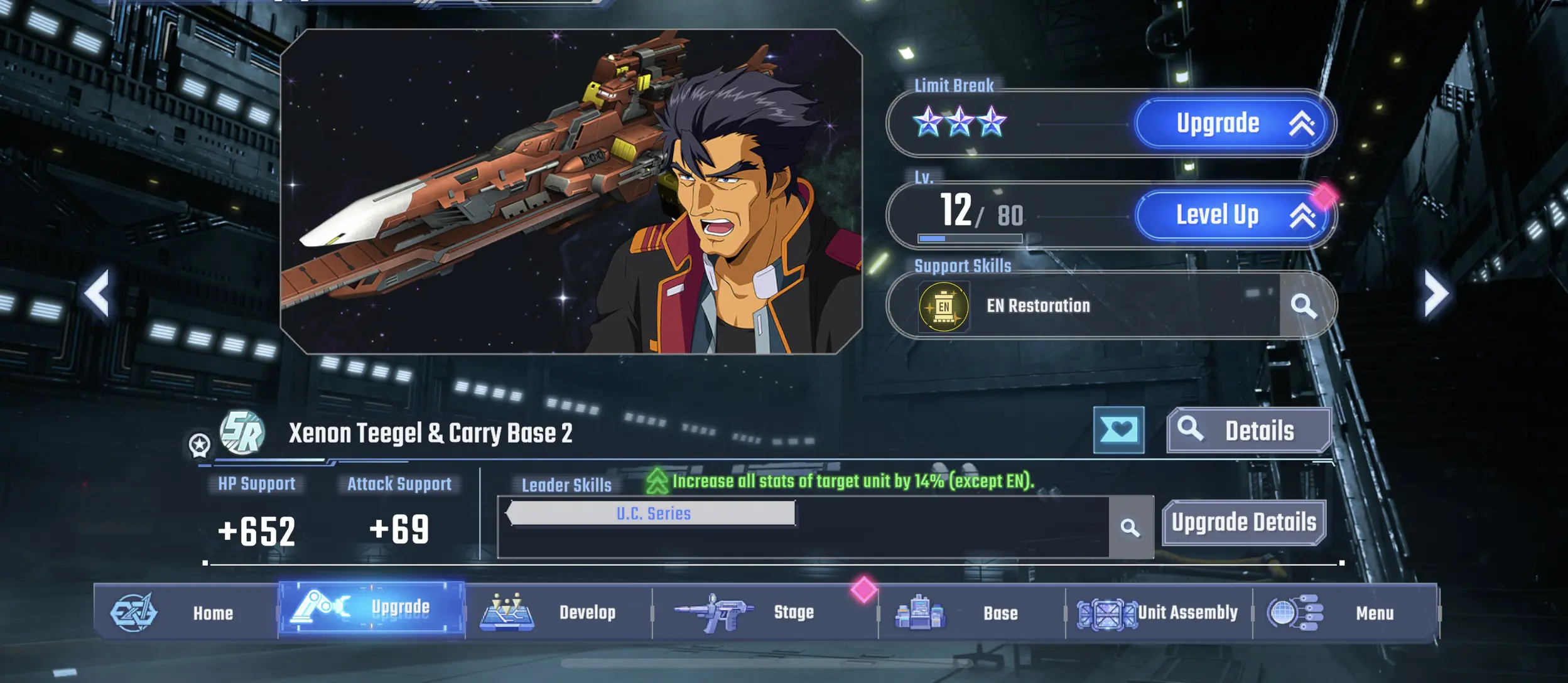Open the Base section
This screenshot has width=1568, height=683.
tap(972, 612)
